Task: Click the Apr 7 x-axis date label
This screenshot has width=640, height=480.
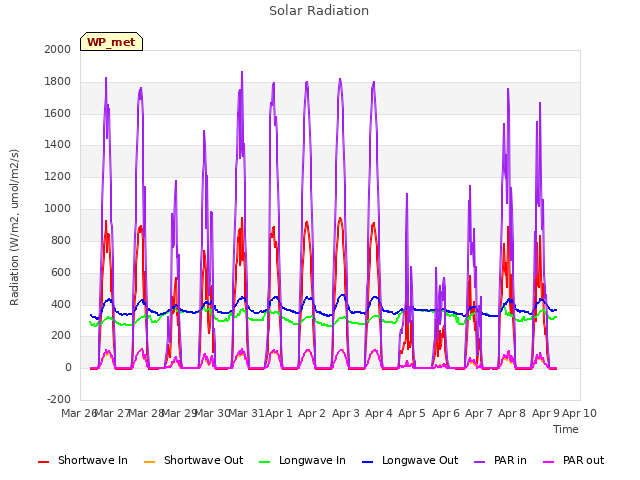Action: (x=479, y=413)
